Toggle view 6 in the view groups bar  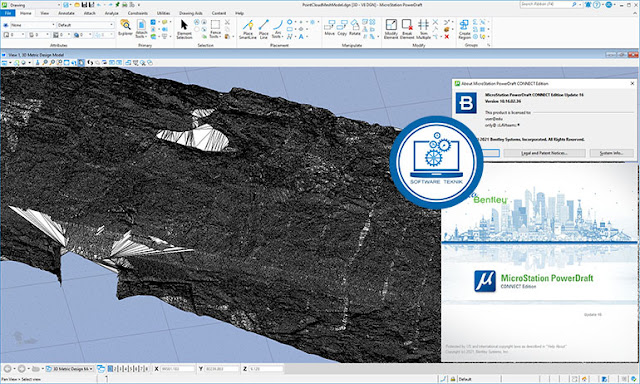(136, 369)
